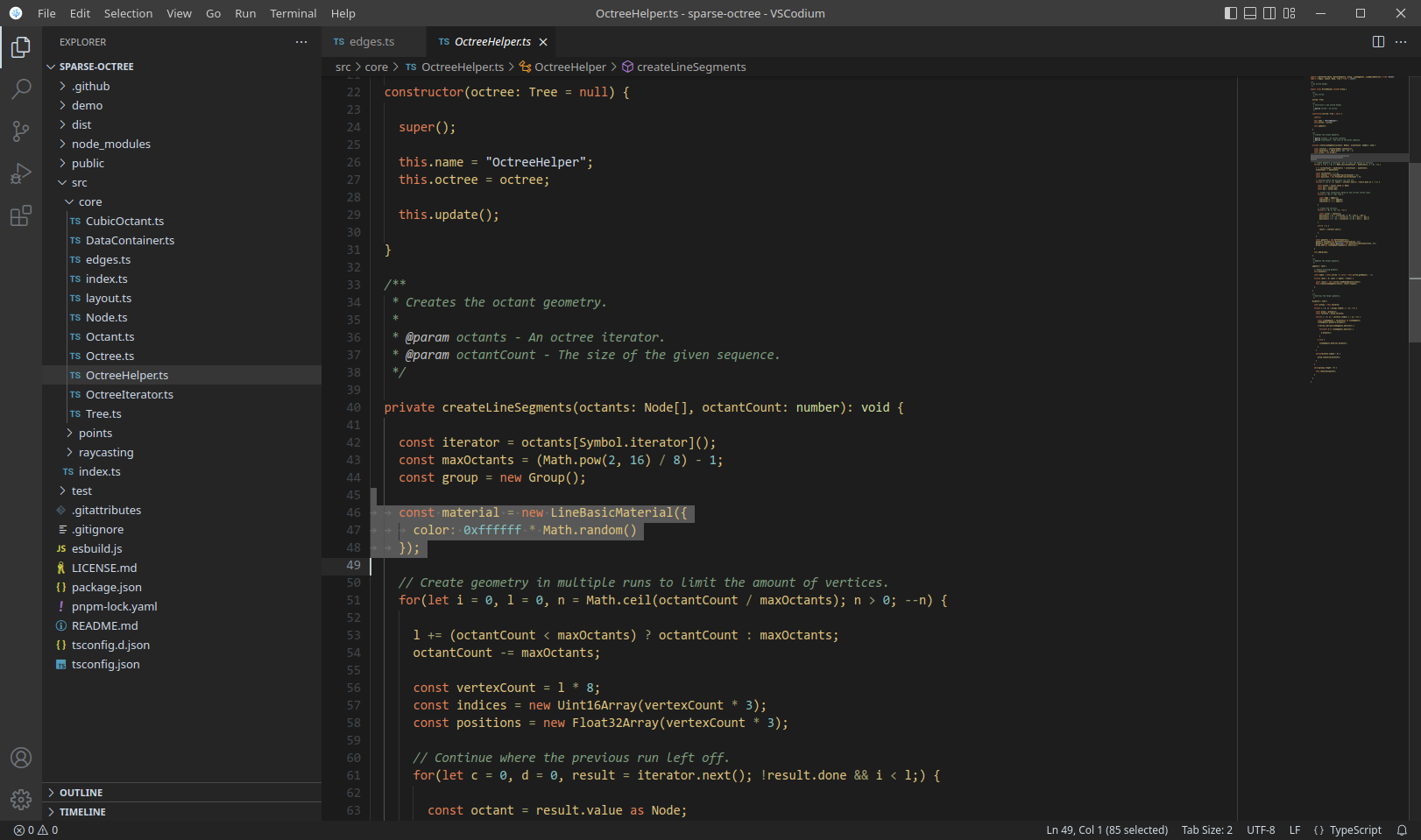Screen dimensions: 1421x840
Task: Open the Source Control view icon
Action: [21, 131]
